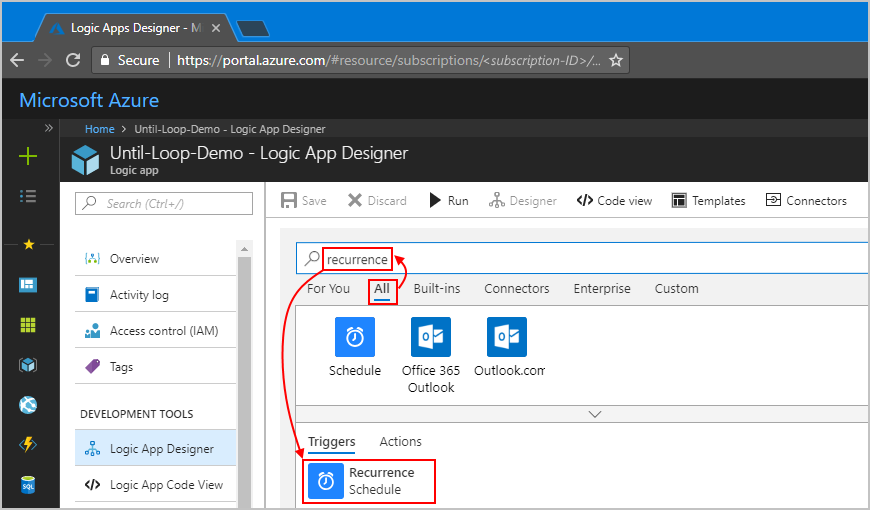Image resolution: width=870 pixels, height=510 pixels.
Task: Click the Run button in toolbar
Action: point(448,201)
